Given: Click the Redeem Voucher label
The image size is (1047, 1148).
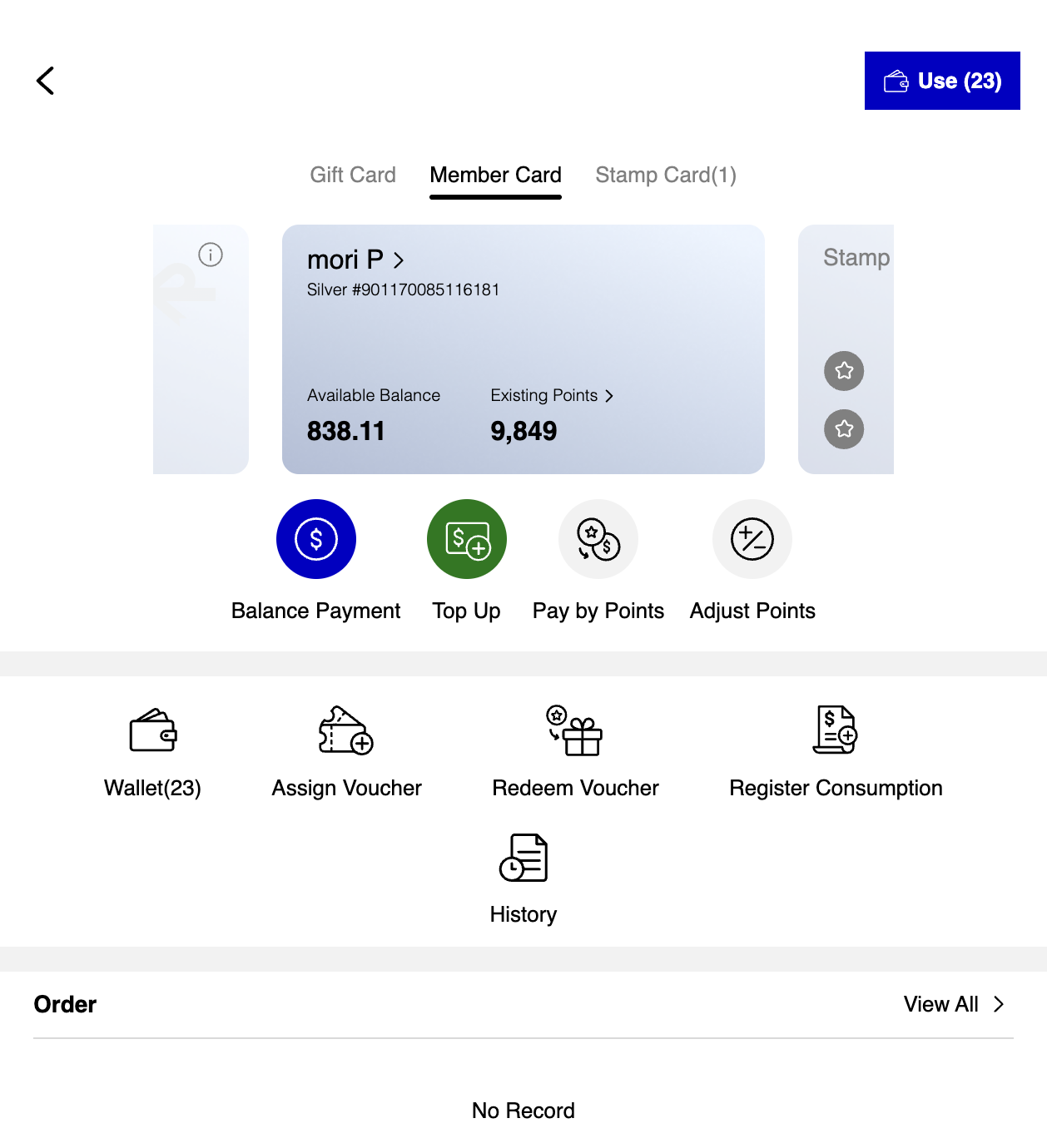Looking at the screenshot, I should click(575, 788).
